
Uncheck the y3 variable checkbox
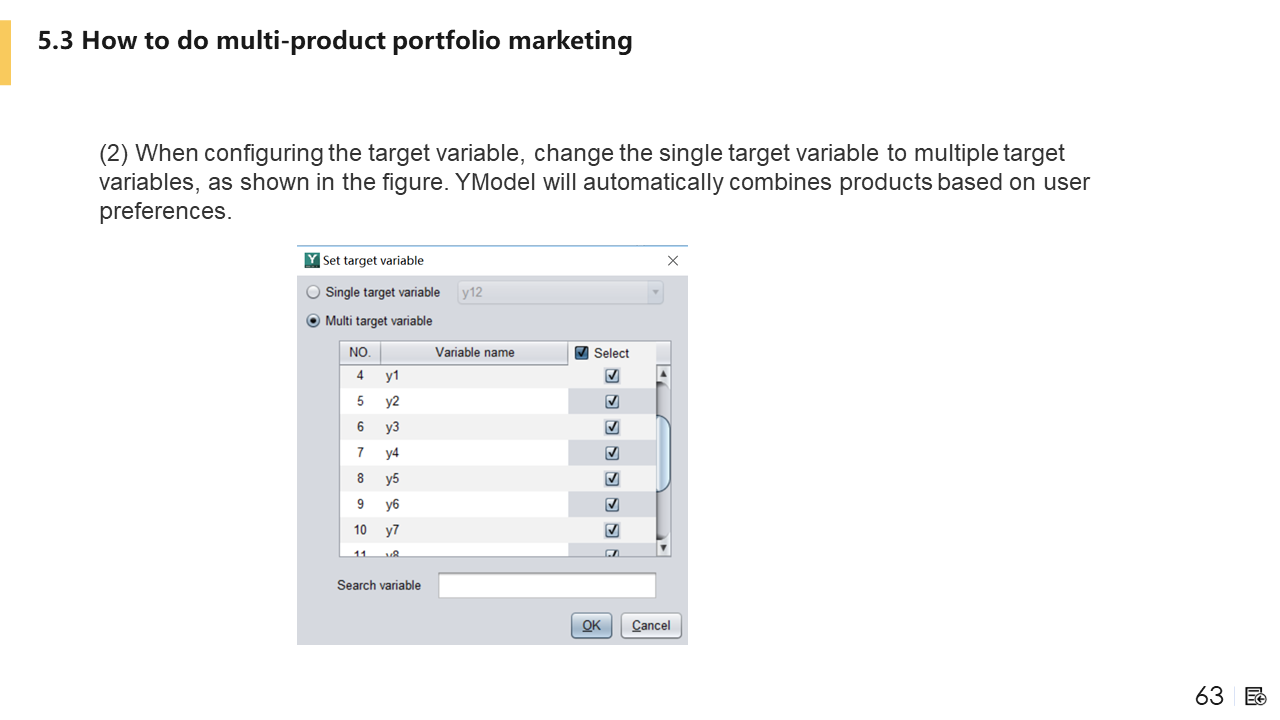612,427
